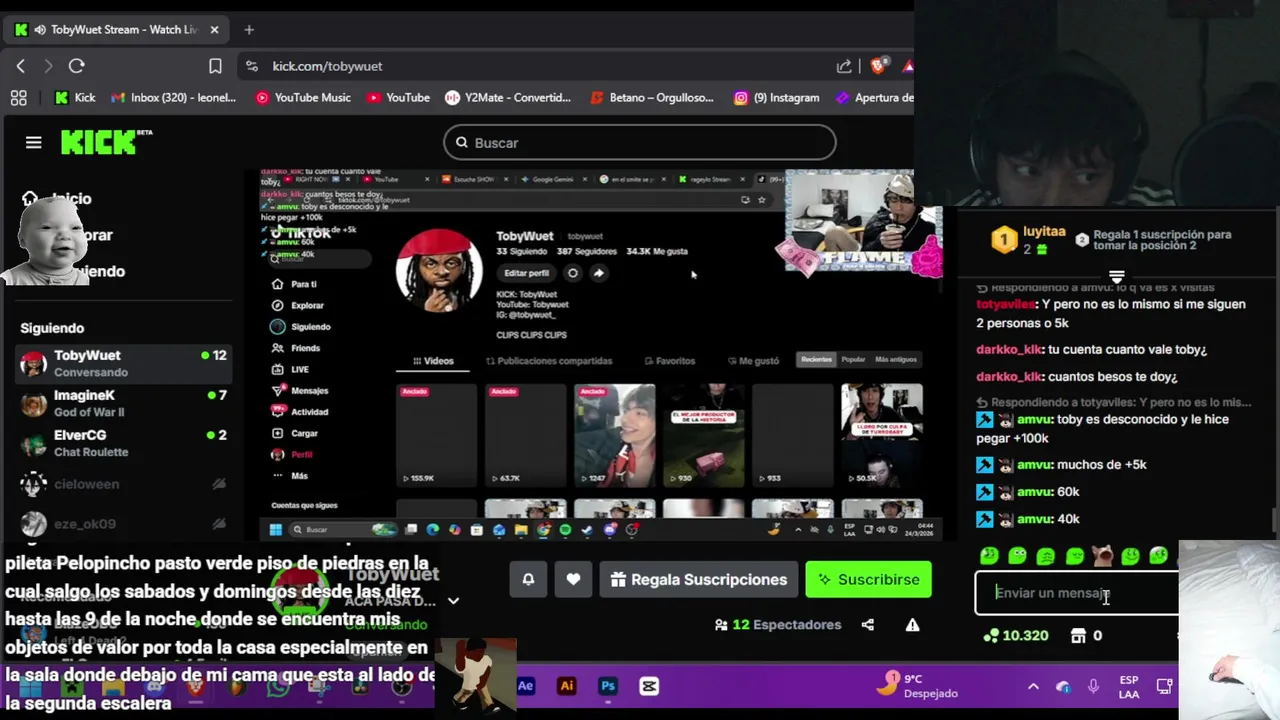Image resolution: width=1280 pixels, height=720 pixels.
Task: Open CapCut from the taskbar
Action: (x=649, y=686)
